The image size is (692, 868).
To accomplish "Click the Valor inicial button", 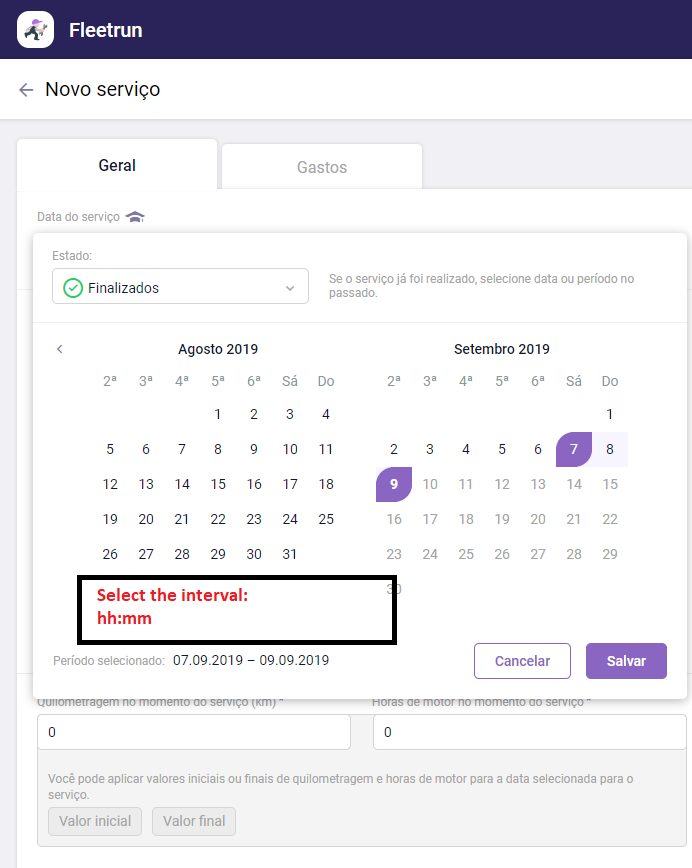I will point(95,821).
